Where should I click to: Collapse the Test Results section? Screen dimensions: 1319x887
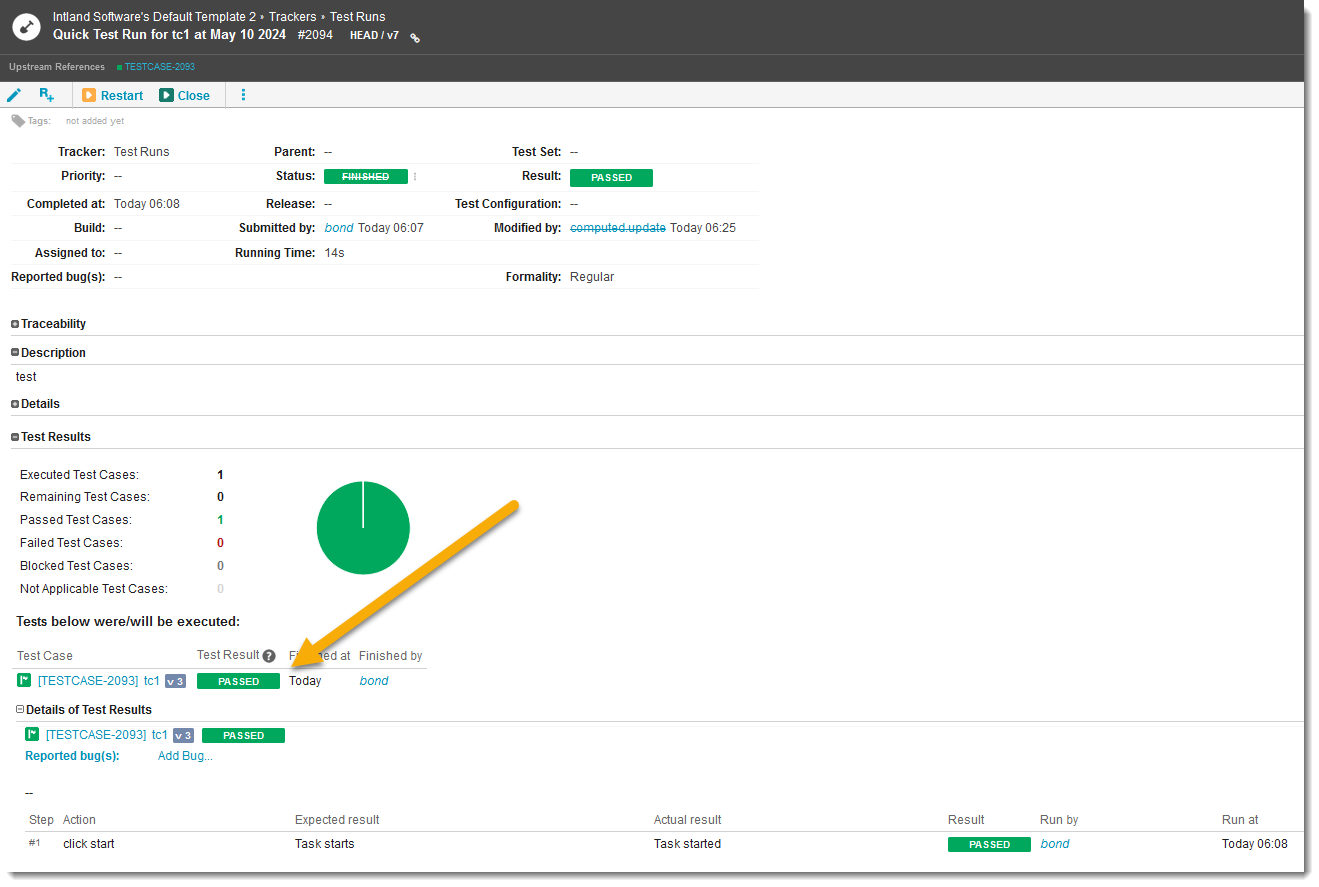(x=14, y=436)
